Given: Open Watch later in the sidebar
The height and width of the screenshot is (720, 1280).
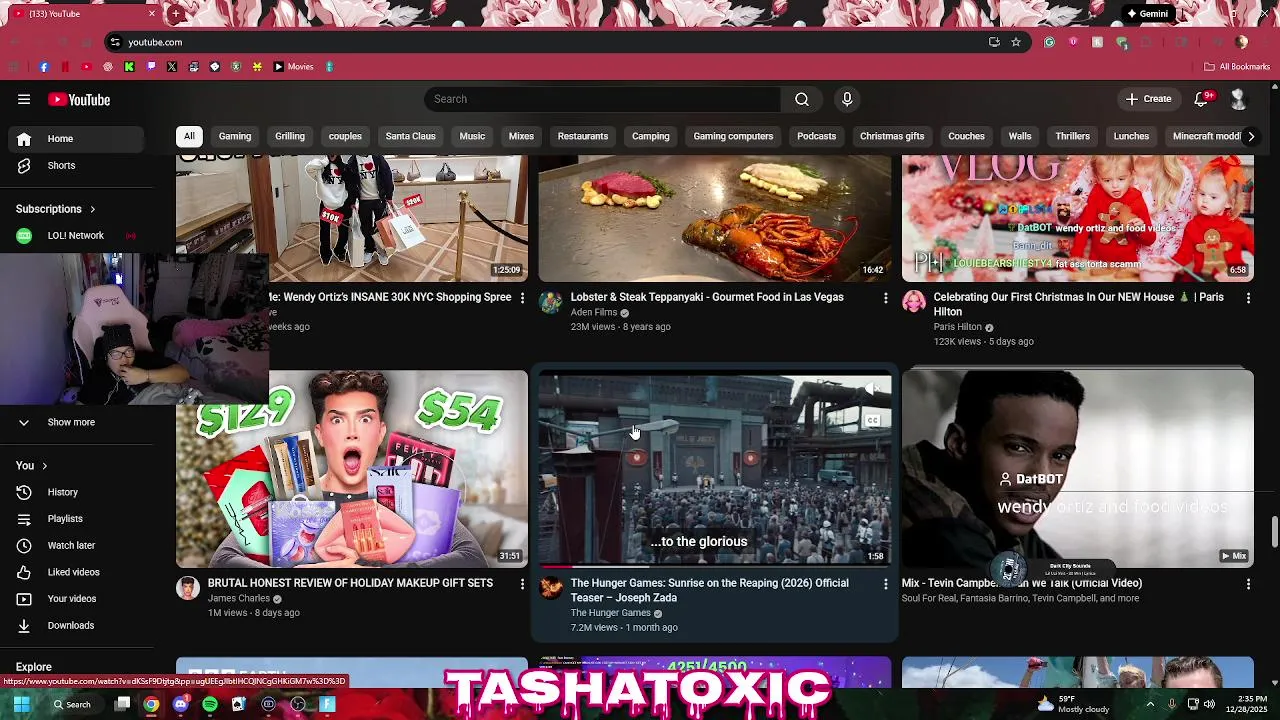Looking at the screenshot, I should coord(71,545).
